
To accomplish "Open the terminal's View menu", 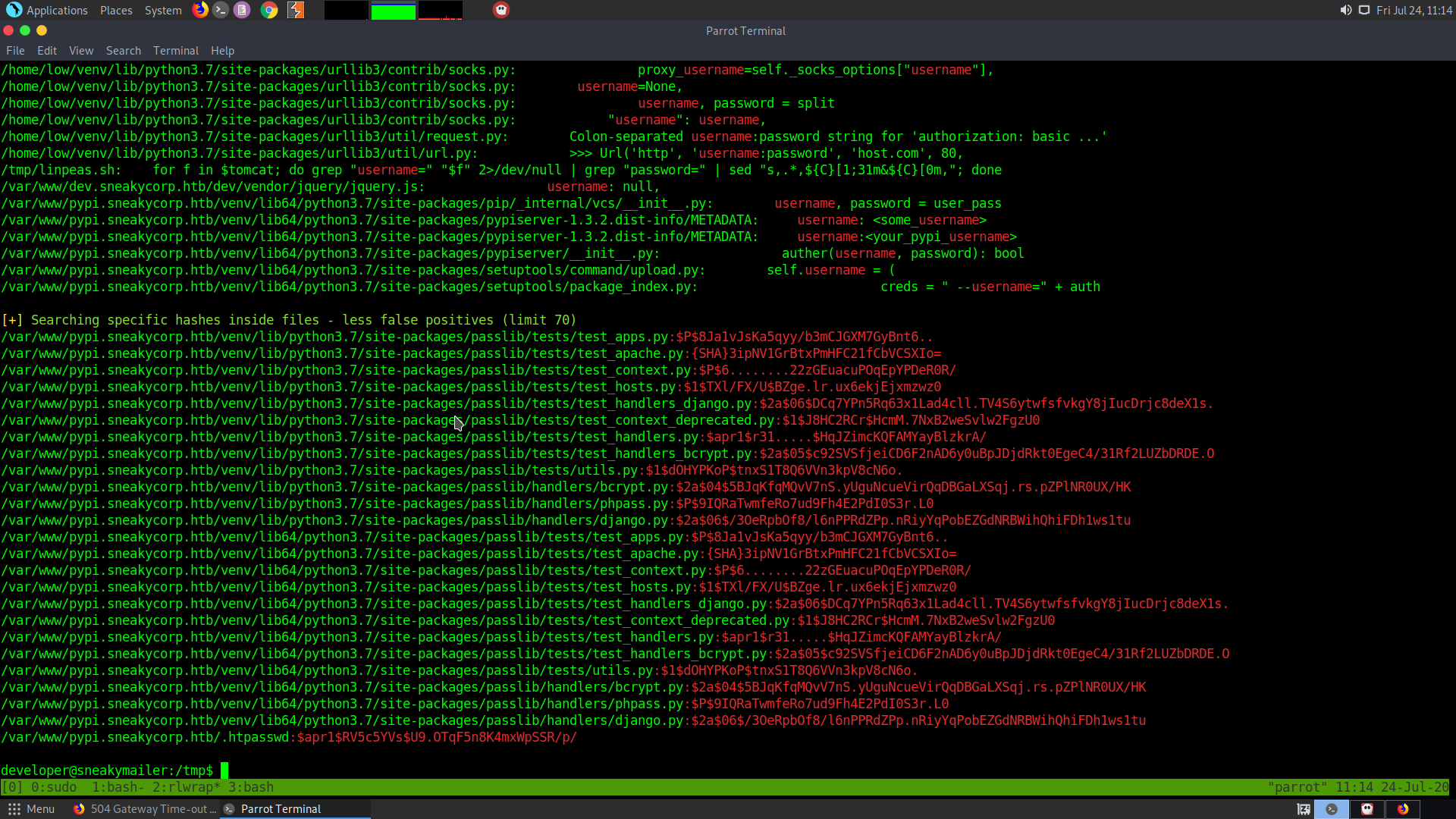I will 81,51.
